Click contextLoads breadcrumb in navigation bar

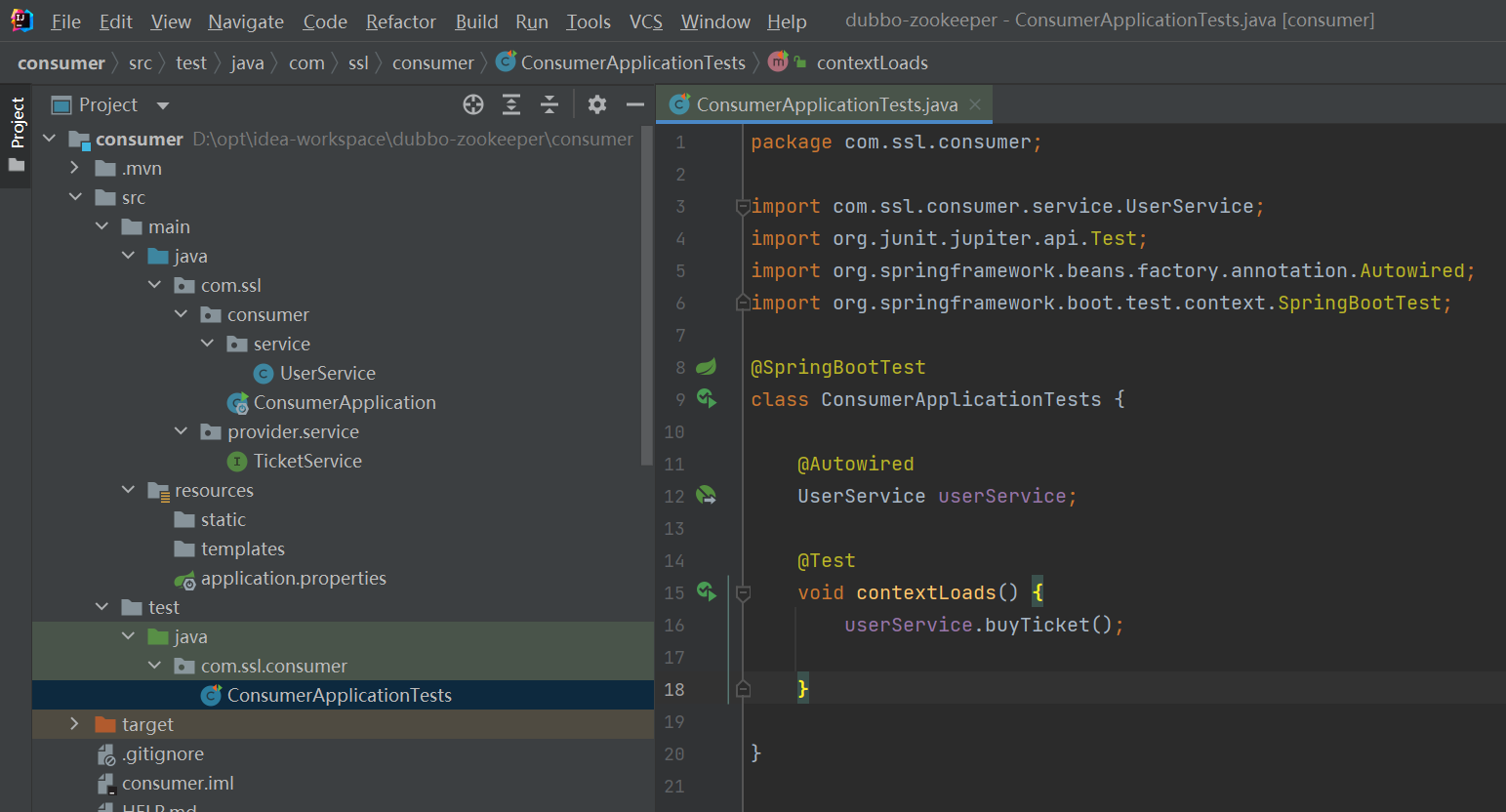point(873,63)
